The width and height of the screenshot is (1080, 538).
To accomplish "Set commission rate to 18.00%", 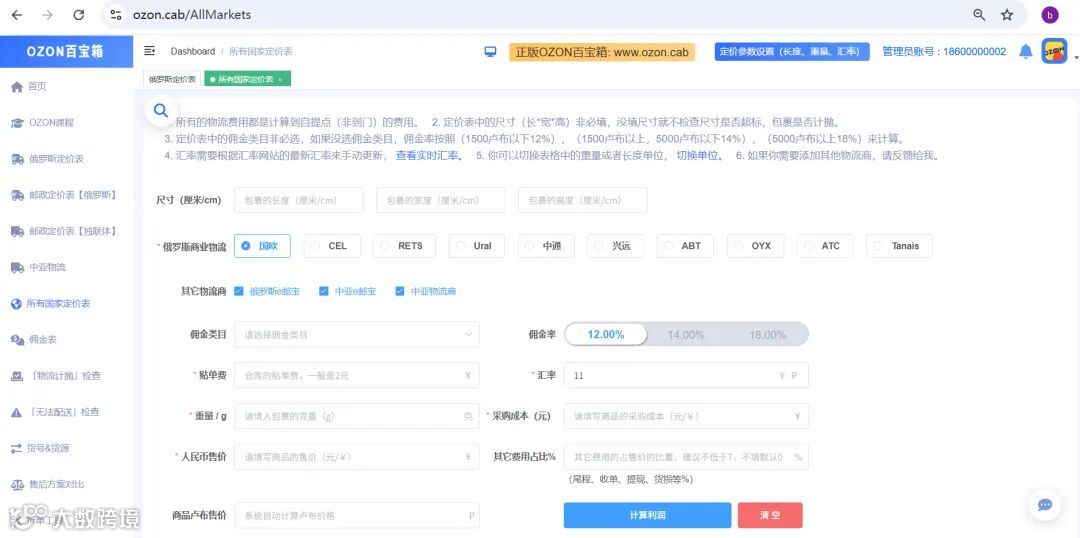I will tap(767, 335).
